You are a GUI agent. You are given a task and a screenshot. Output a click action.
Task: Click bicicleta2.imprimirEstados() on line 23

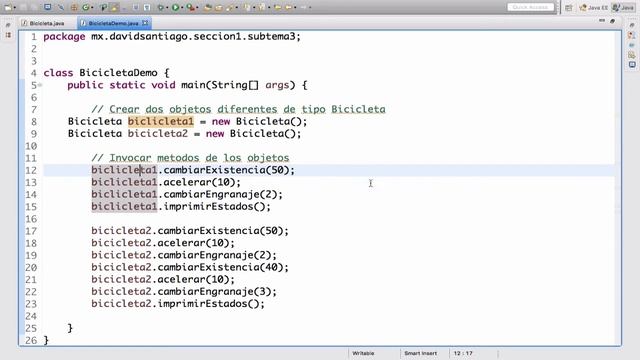pyautogui.click(x=175, y=304)
